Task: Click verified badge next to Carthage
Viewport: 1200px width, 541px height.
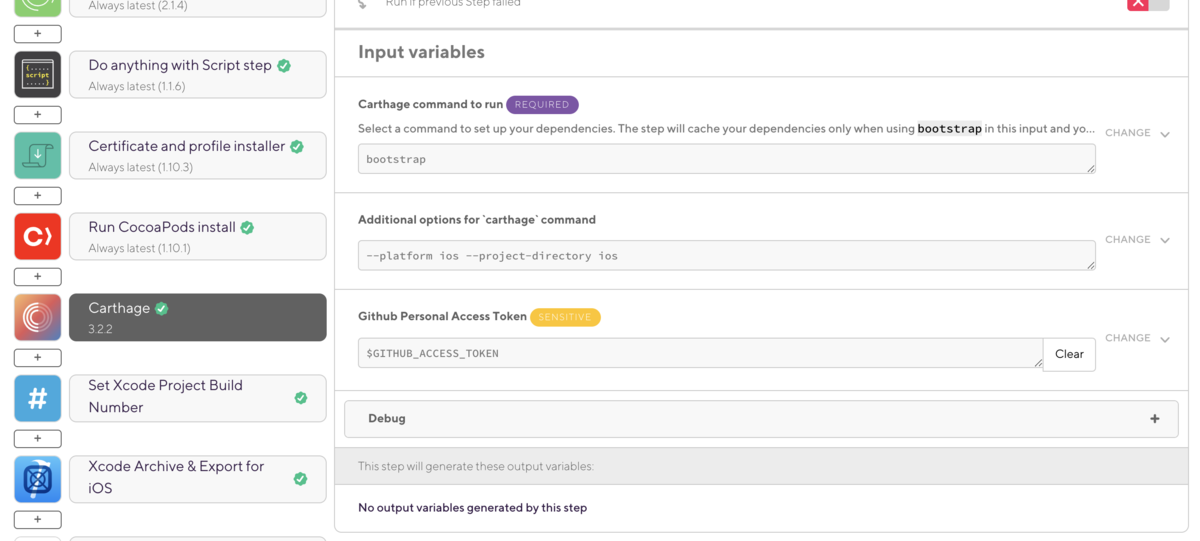Action: coord(162,309)
